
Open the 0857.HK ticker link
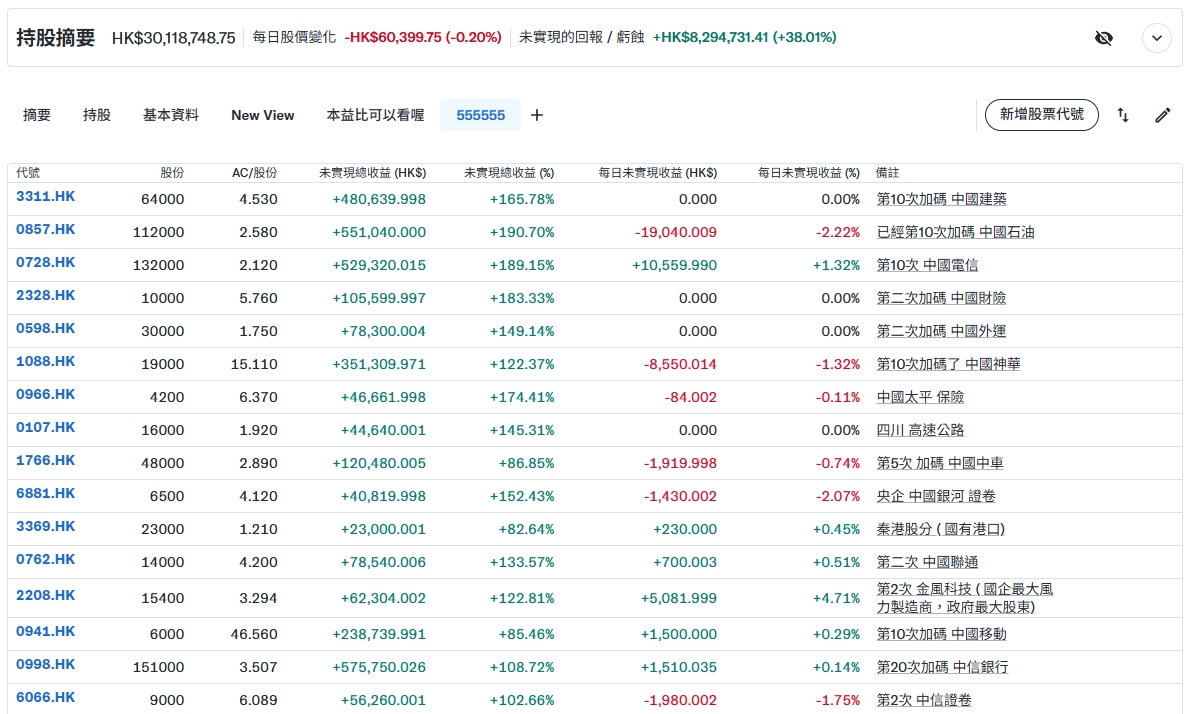pos(46,230)
